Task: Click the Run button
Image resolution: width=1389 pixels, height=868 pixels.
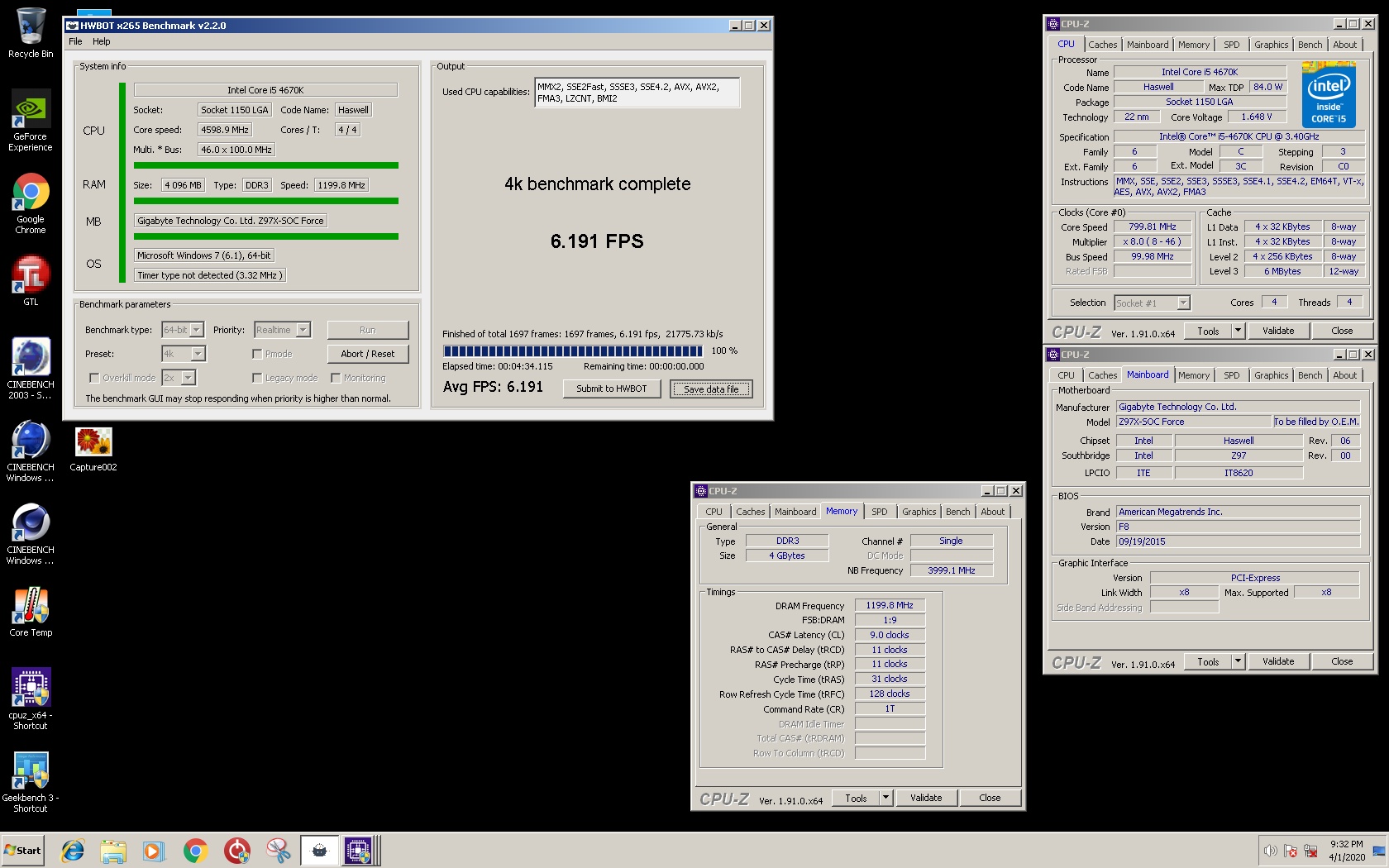Action: point(368,330)
